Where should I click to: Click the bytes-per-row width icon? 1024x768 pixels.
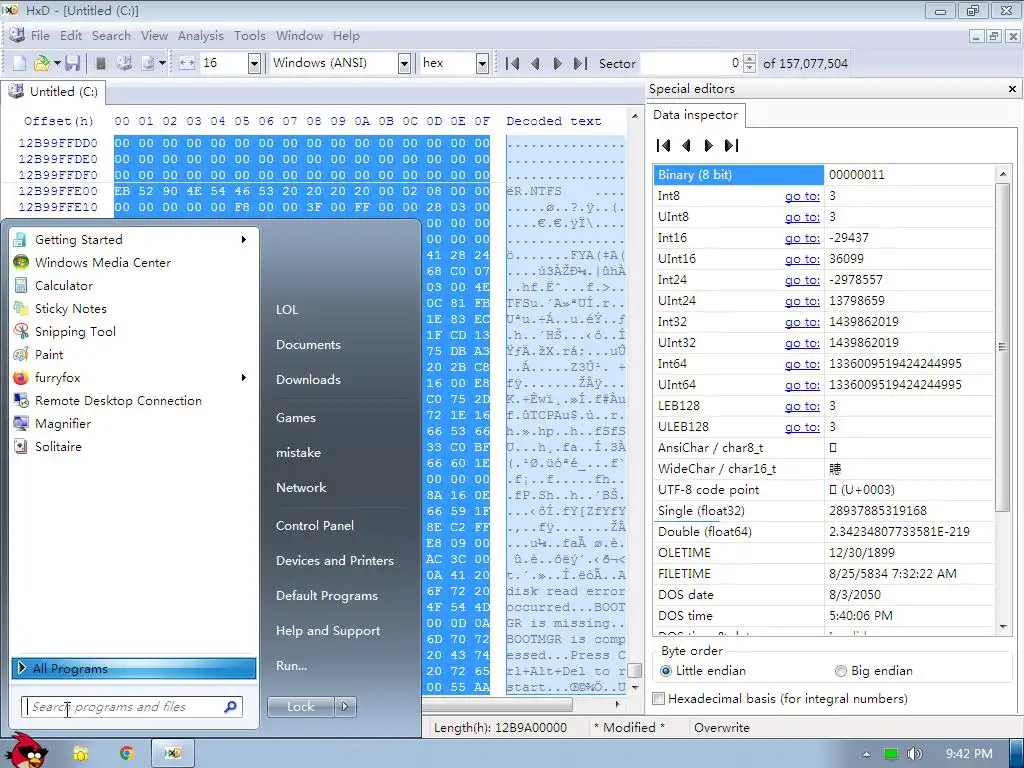(187, 63)
